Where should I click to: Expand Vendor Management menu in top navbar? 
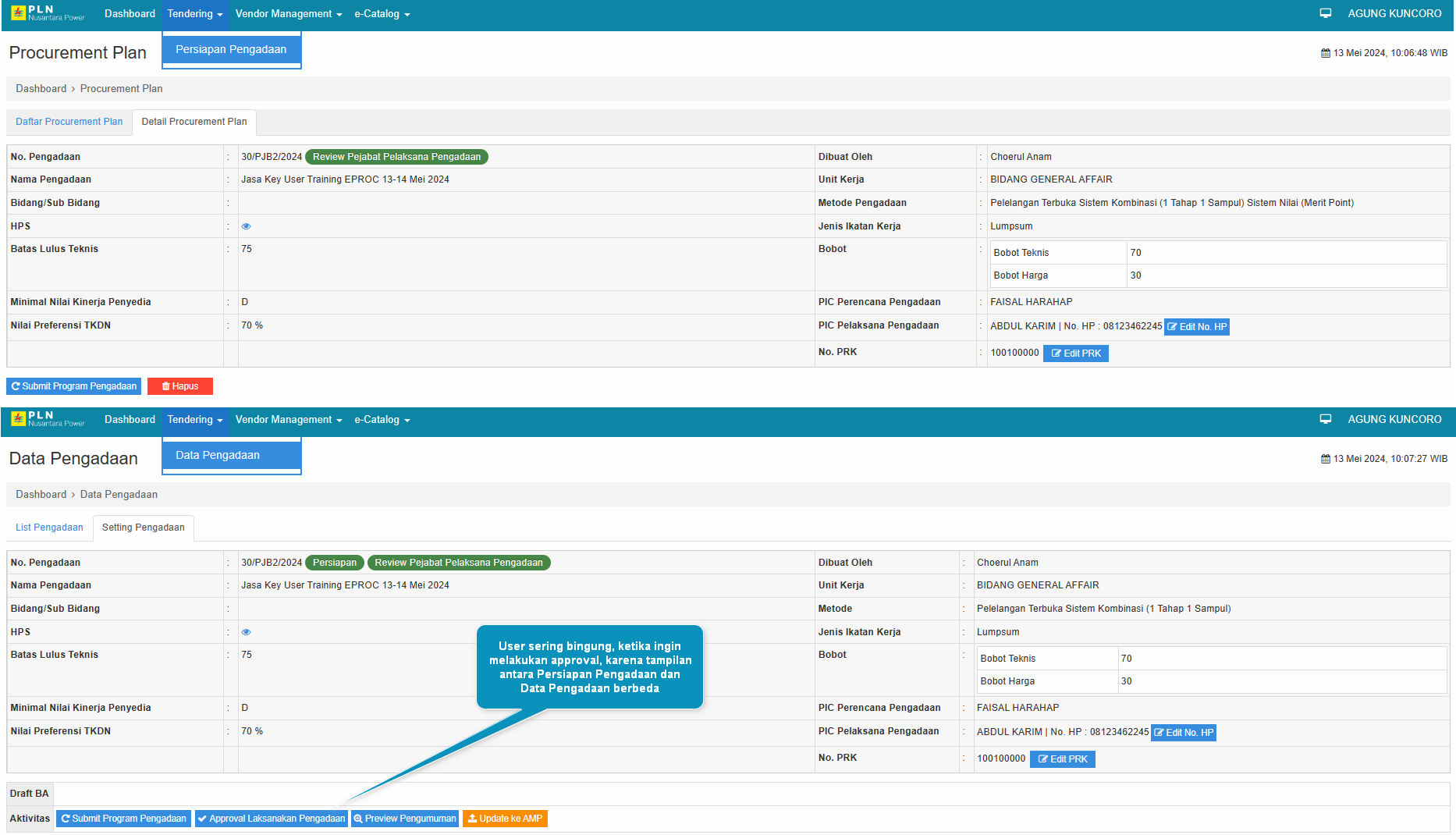coord(288,14)
